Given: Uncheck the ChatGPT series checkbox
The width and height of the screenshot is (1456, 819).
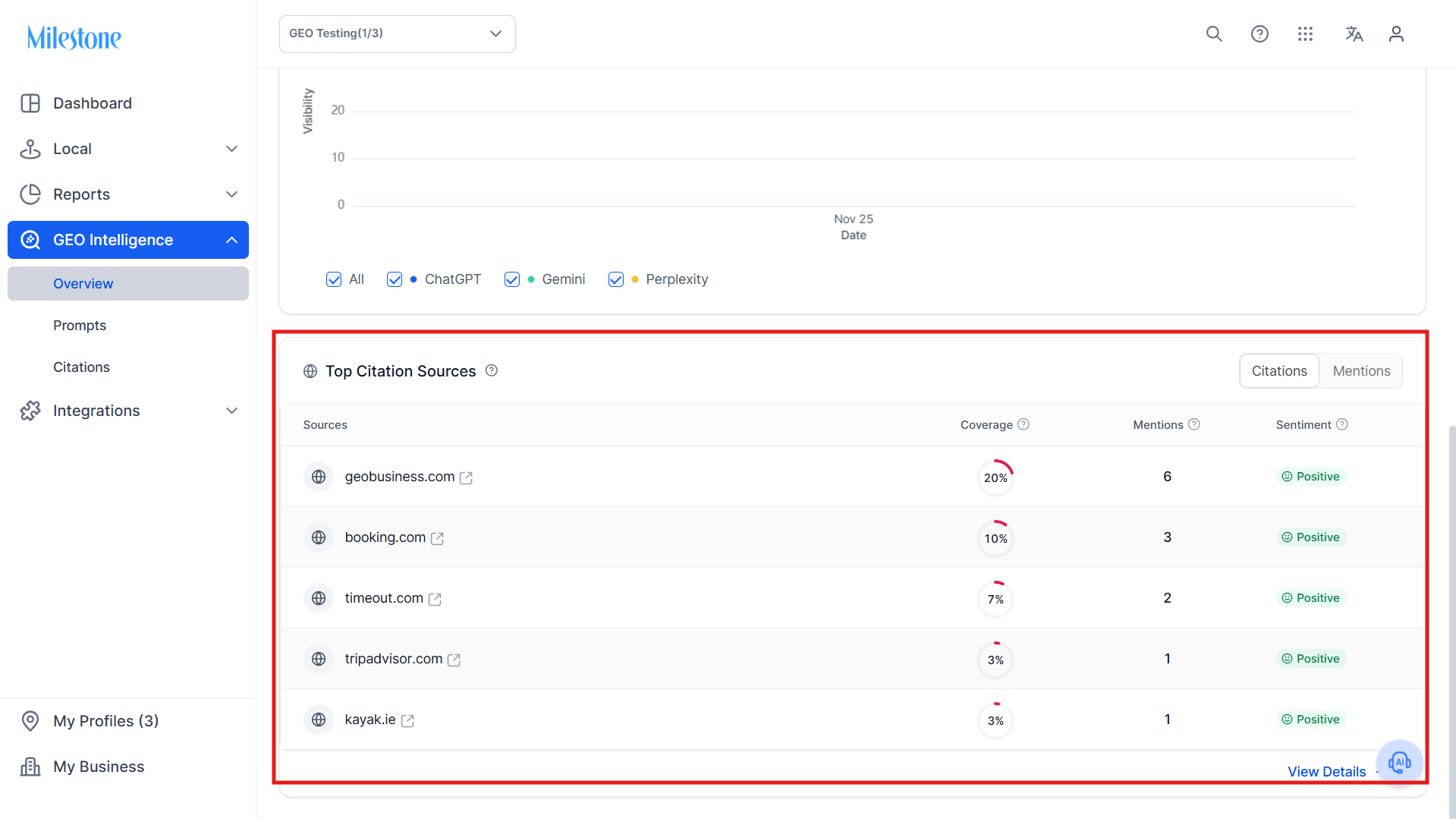Looking at the screenshot, I should [395, 279].
